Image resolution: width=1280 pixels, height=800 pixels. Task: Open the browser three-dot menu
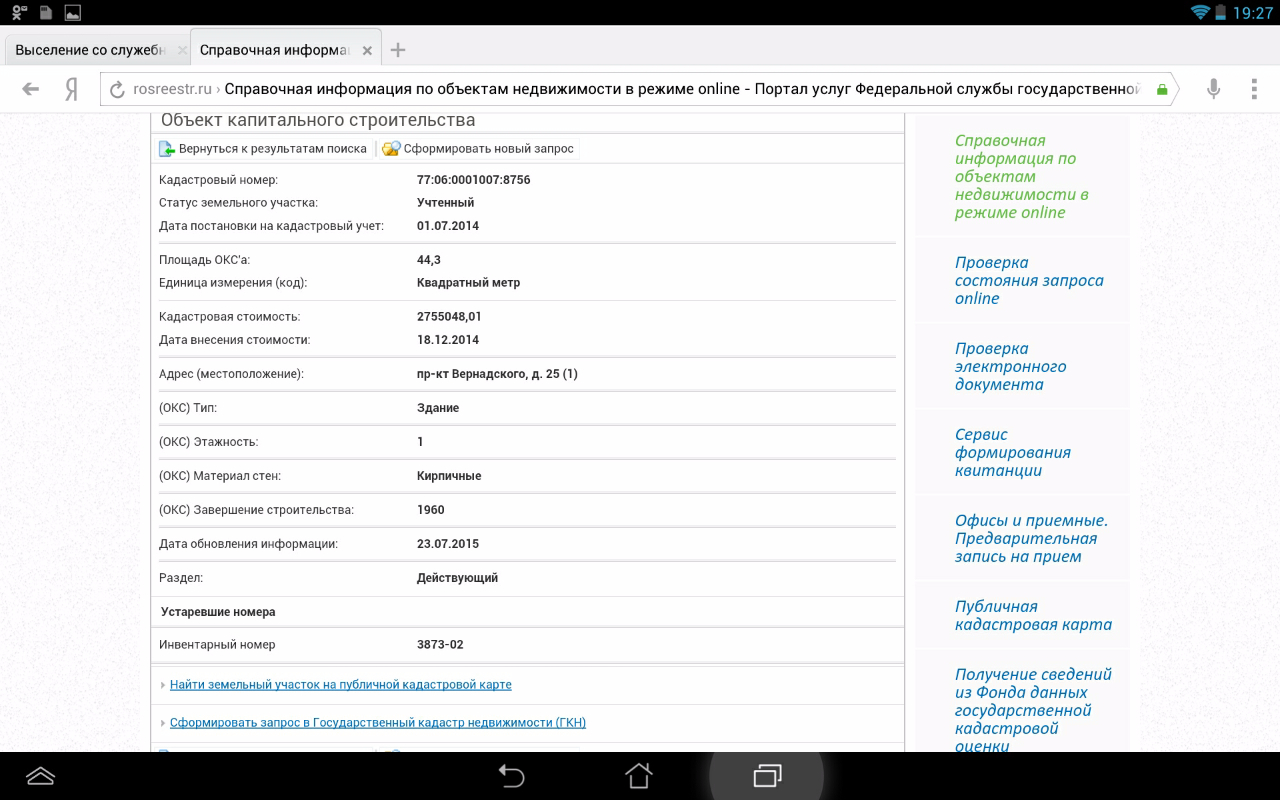coord(1254,89)
